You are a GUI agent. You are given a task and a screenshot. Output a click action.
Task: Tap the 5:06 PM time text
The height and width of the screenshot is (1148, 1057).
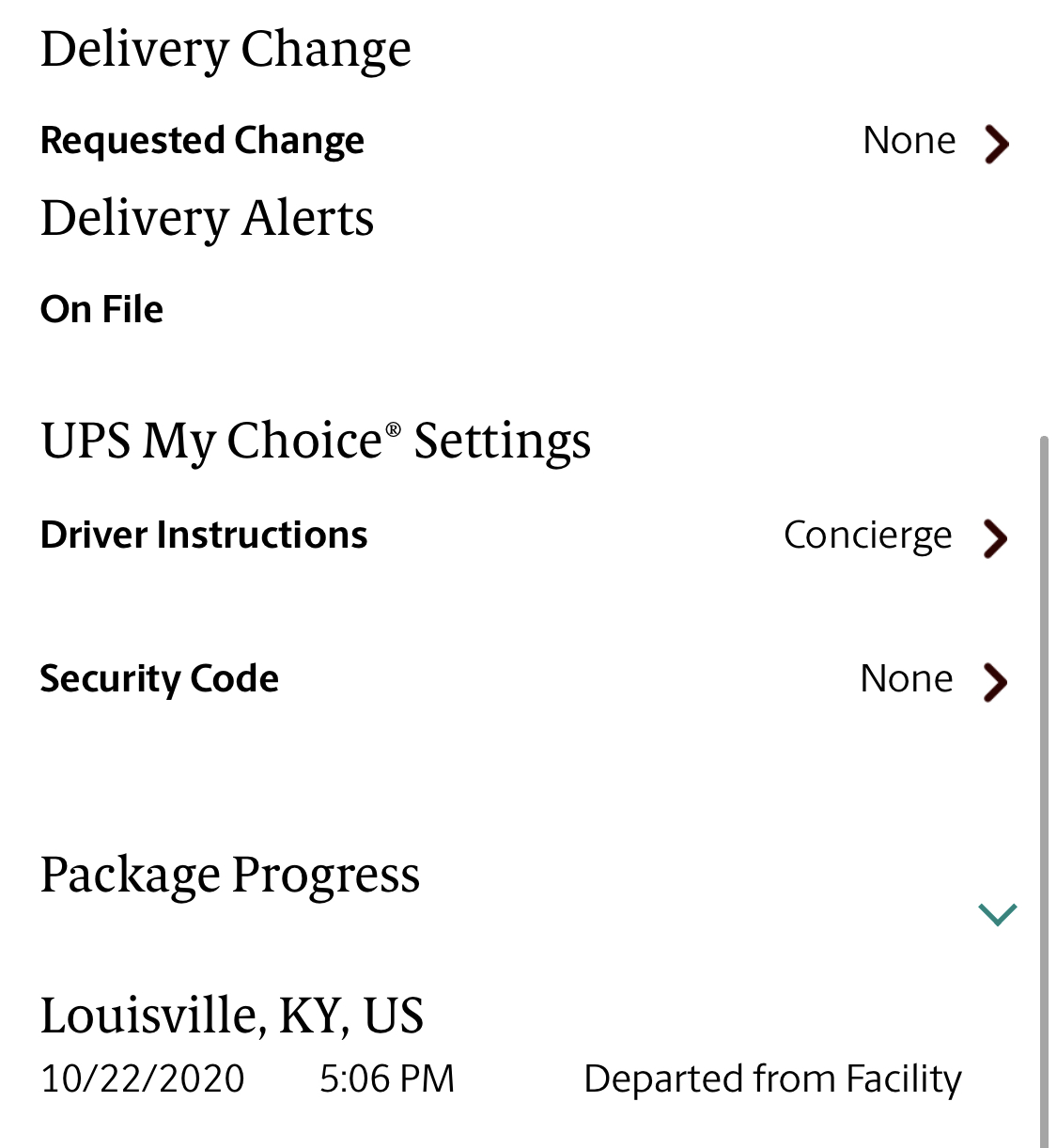coord(387,1078)
